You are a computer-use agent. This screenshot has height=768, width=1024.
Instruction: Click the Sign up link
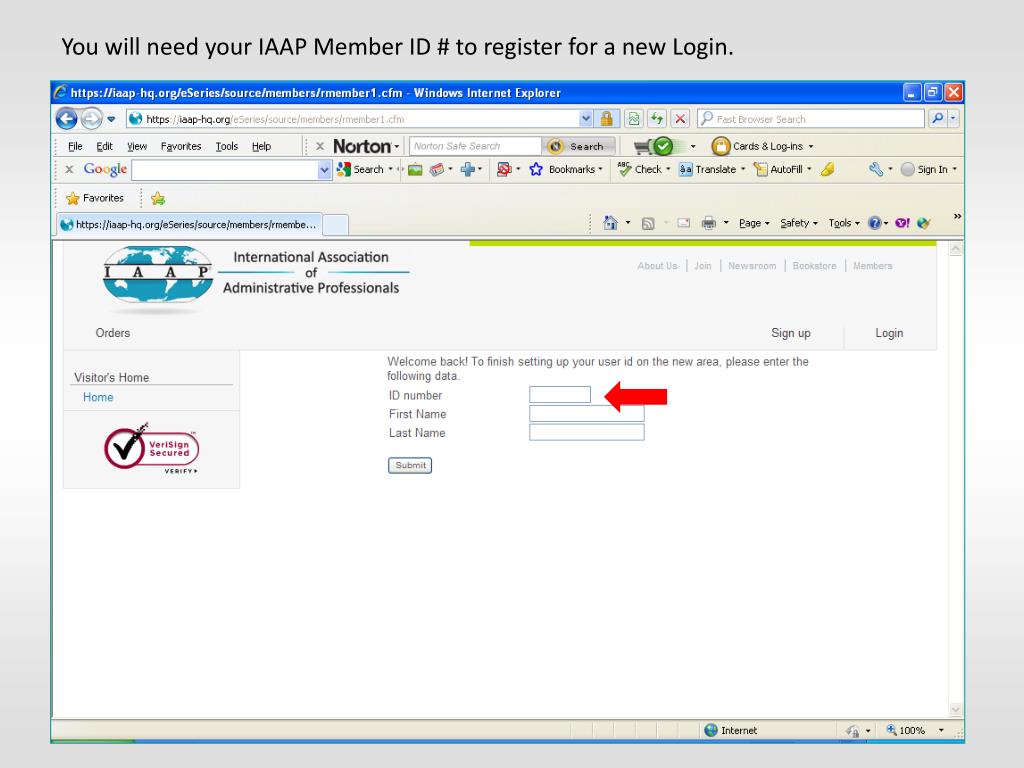[x=790, y=333]
